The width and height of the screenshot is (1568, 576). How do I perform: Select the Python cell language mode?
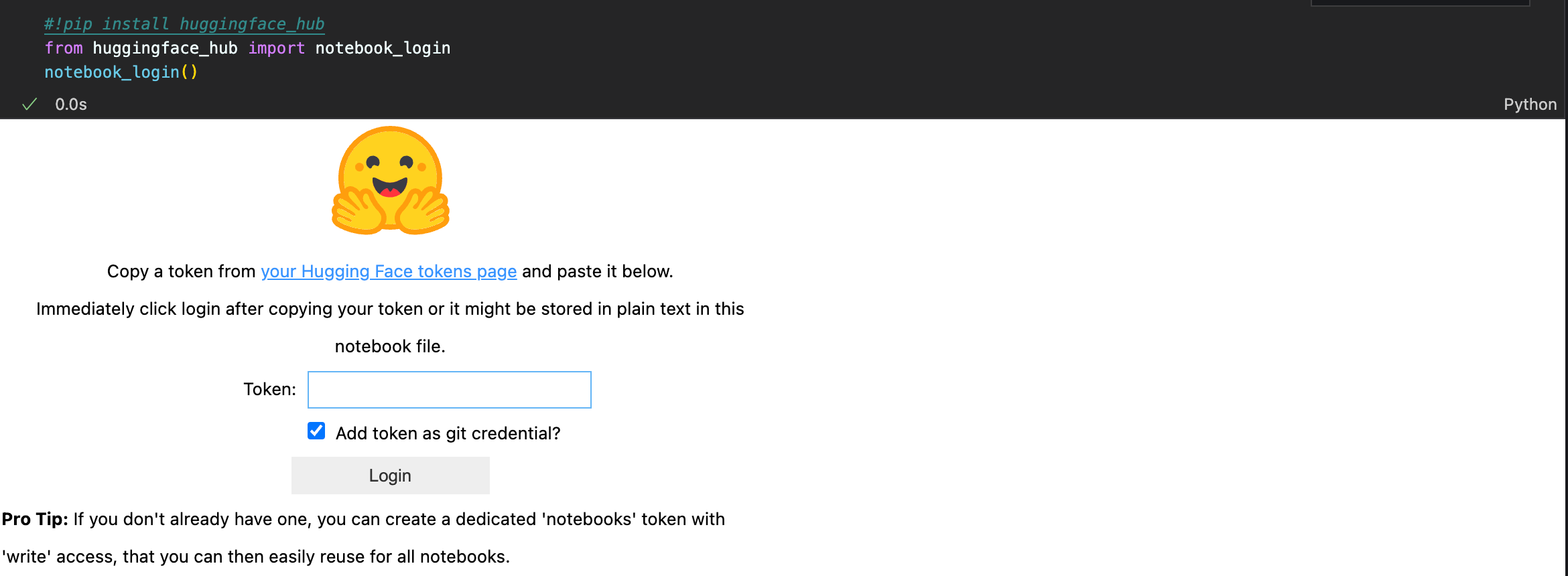click(1530, 104)
